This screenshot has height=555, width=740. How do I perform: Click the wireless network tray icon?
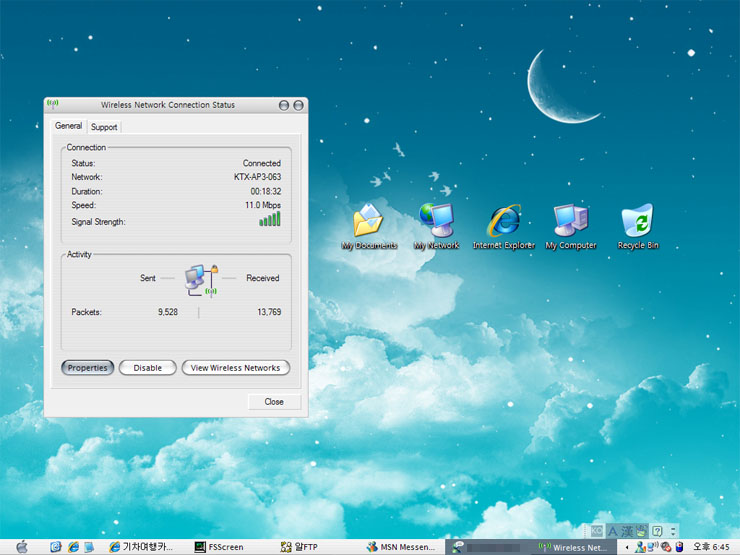653,547
